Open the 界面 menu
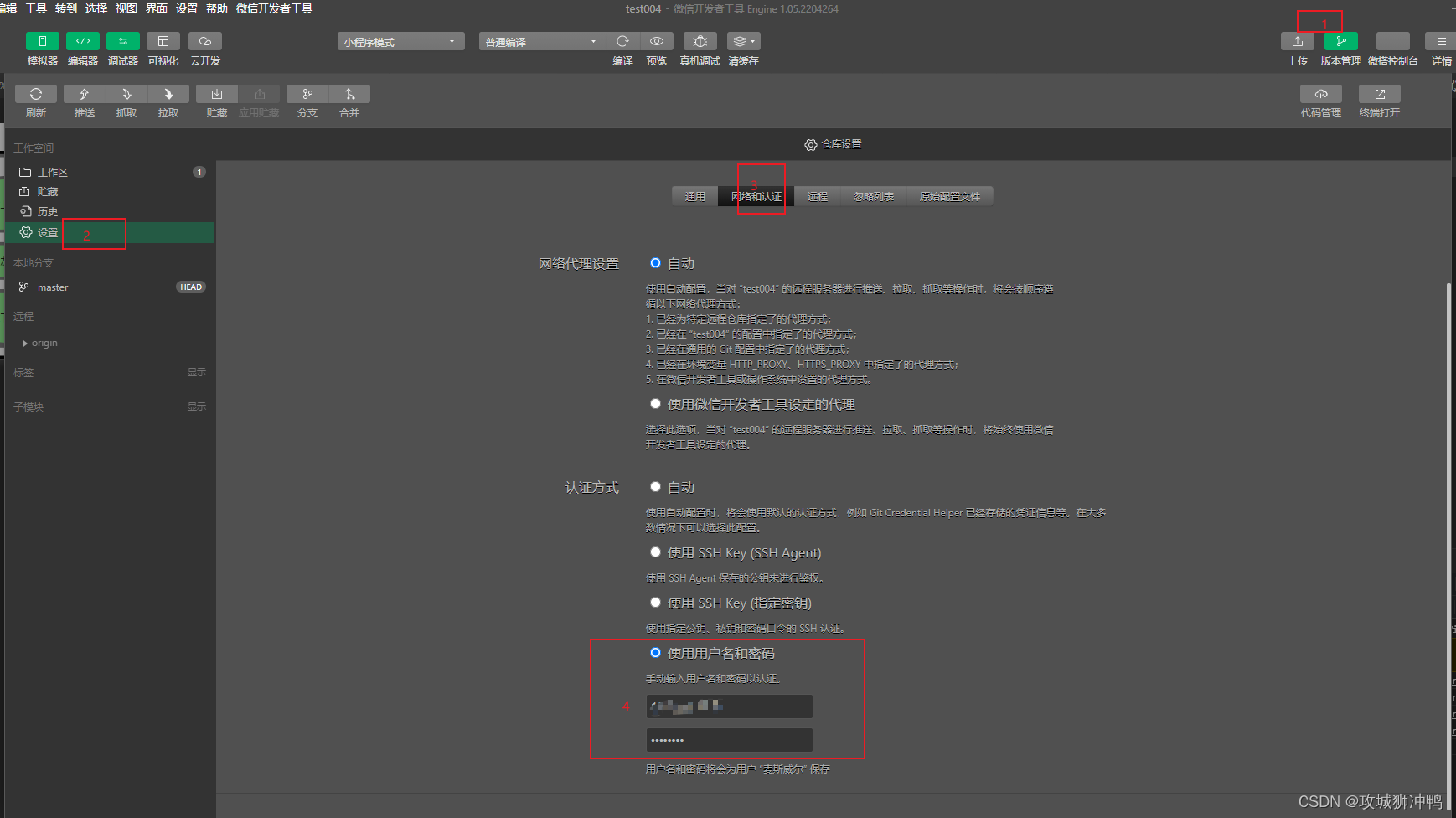The width and height of the screenshot is (1456, 818). click(x=157, y=8)
